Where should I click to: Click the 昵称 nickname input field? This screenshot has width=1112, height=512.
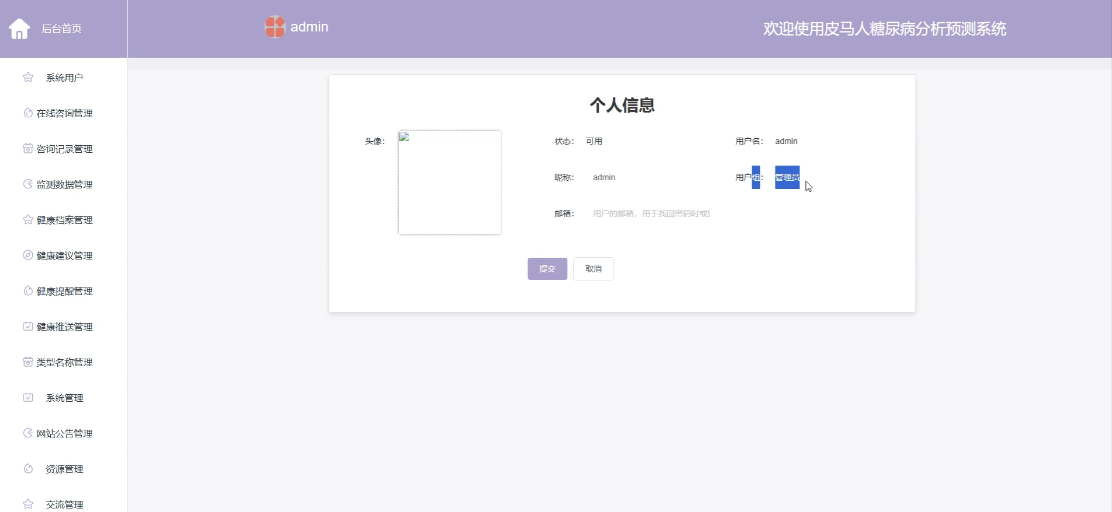point(650,177)
